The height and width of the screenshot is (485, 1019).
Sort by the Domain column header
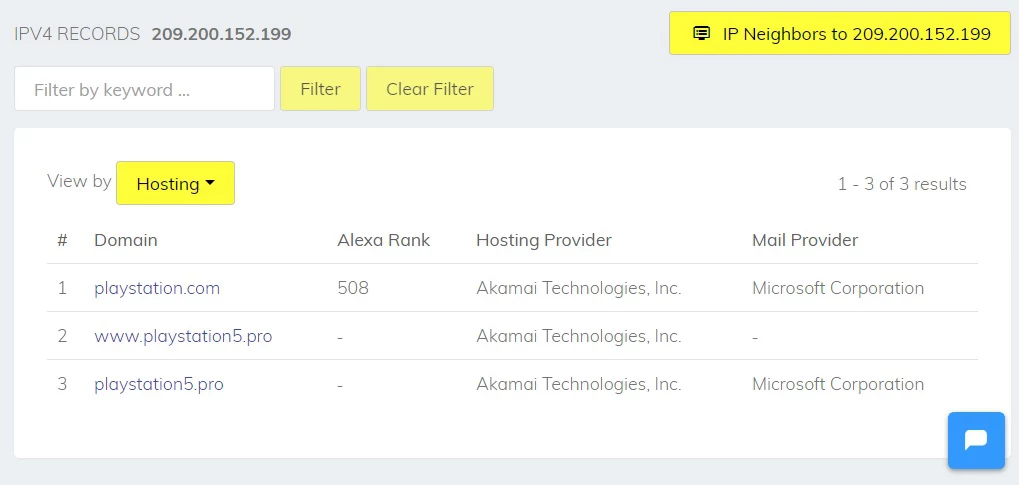[126, 240]
